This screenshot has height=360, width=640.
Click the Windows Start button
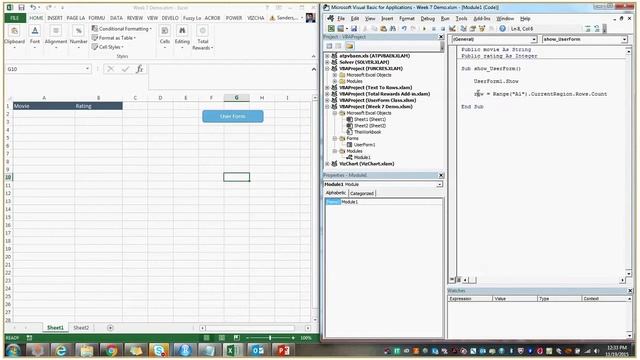pos(13,350)
